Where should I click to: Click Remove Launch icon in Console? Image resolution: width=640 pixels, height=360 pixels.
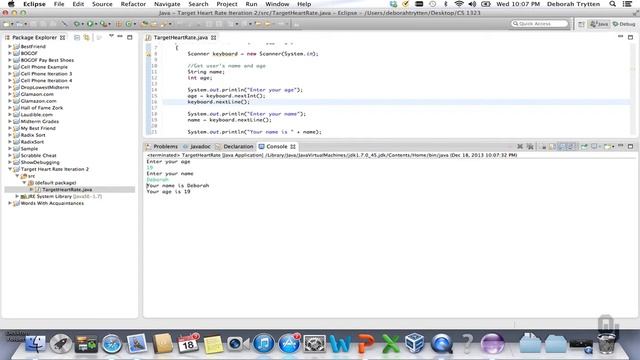click(x=520, y=147)
